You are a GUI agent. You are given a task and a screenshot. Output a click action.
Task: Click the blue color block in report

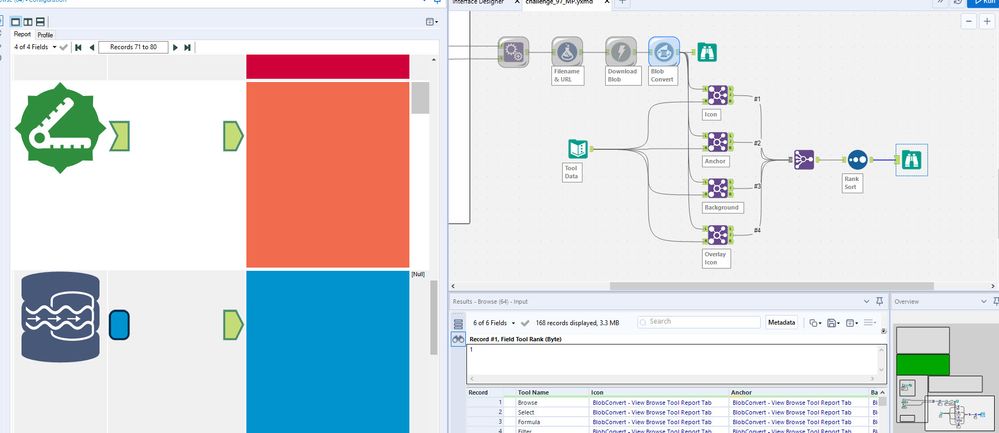coord(327,351)
